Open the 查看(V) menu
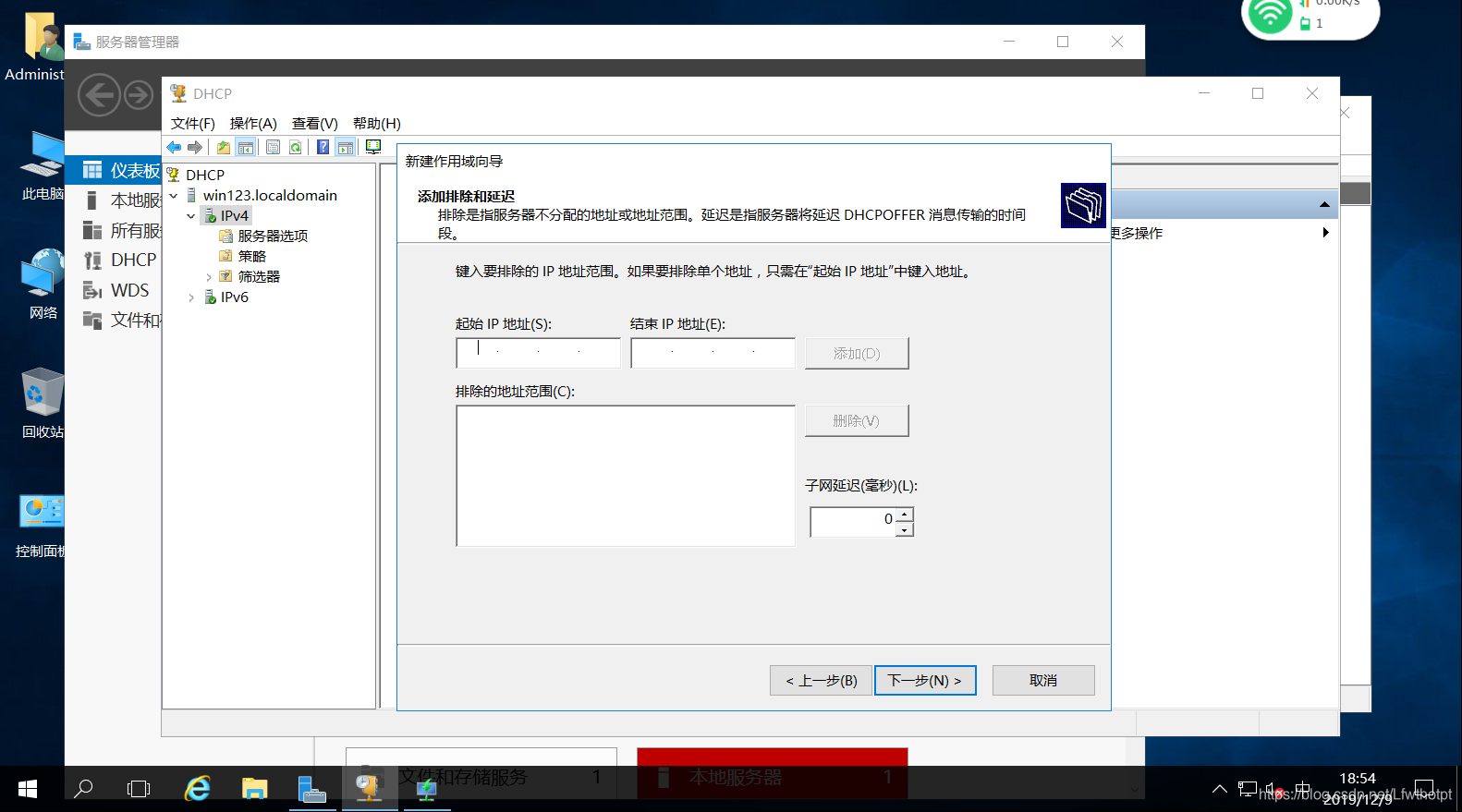The width and height of the screenshot is (1462, 812). [314, 123]
